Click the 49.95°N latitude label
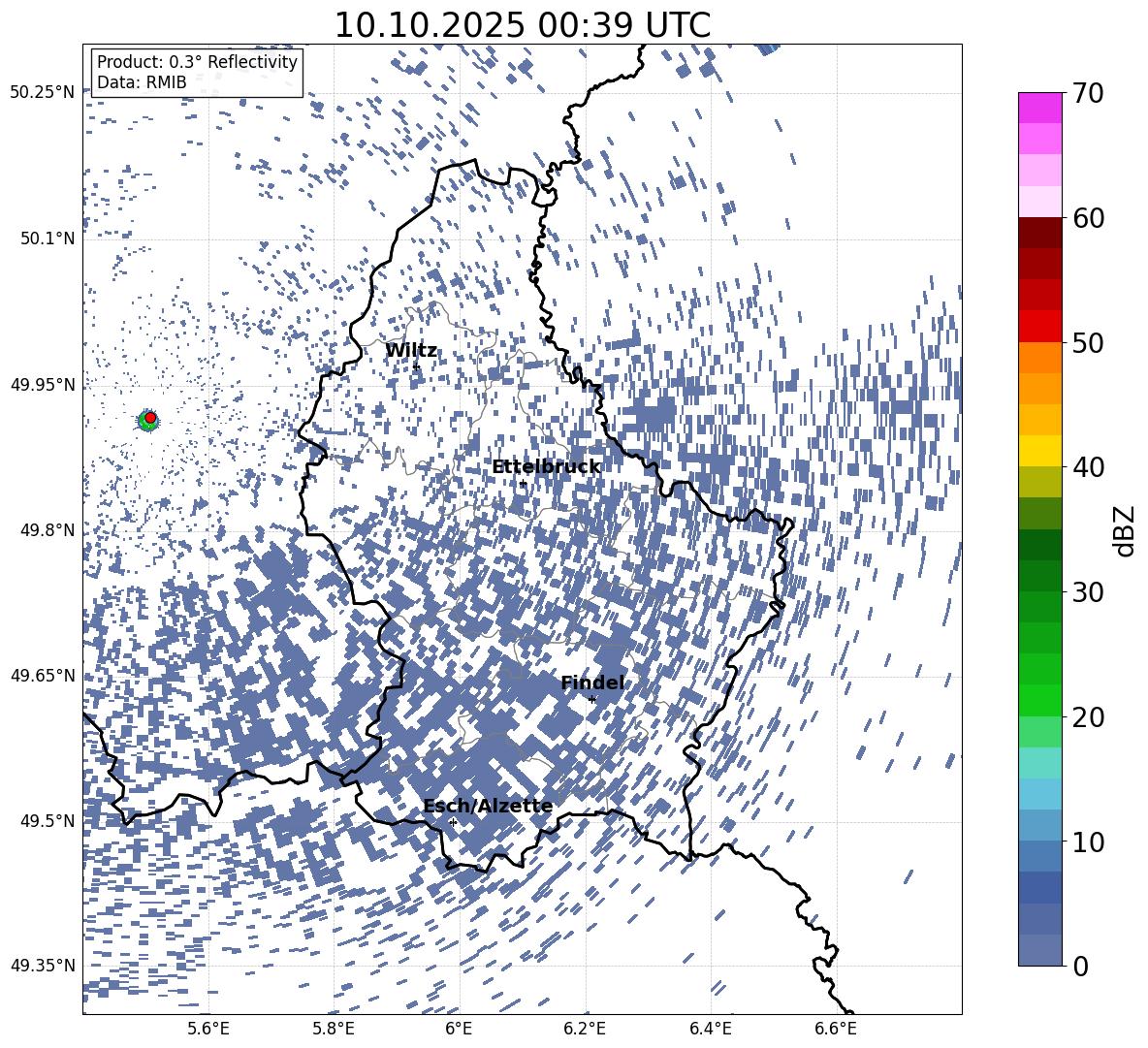The height and width of the screenshot is (1048, 1148). coord(43,384)
